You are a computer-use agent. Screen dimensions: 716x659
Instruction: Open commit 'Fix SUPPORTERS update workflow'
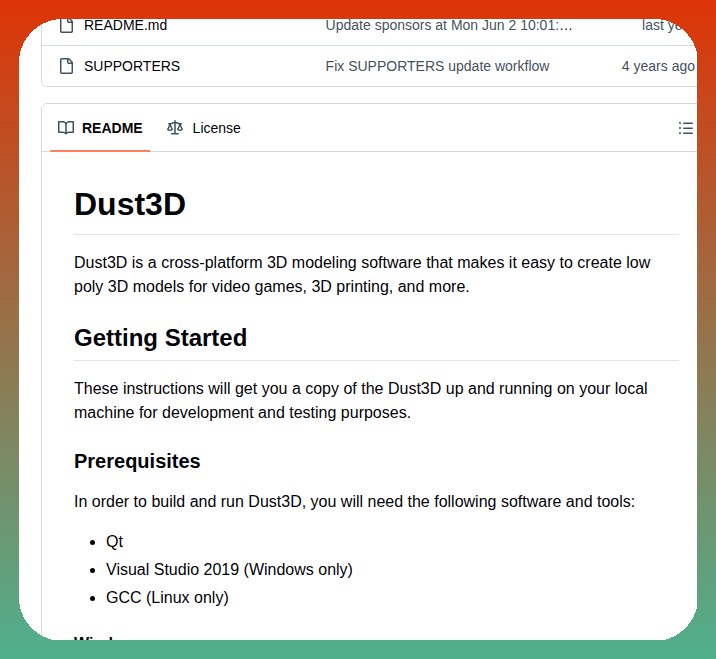pos(437,66)
